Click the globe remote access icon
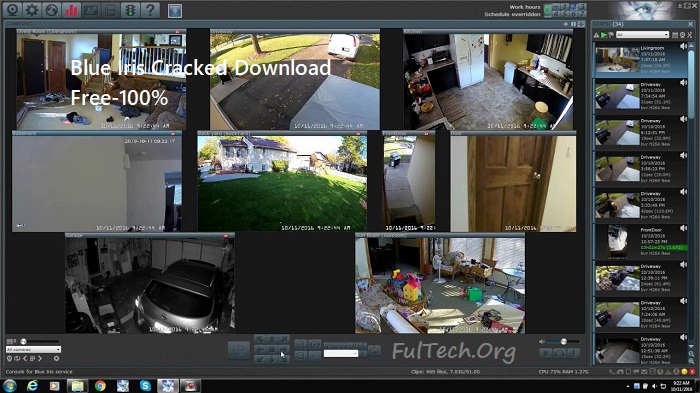700x393 pixels. [x=51, y=10]
